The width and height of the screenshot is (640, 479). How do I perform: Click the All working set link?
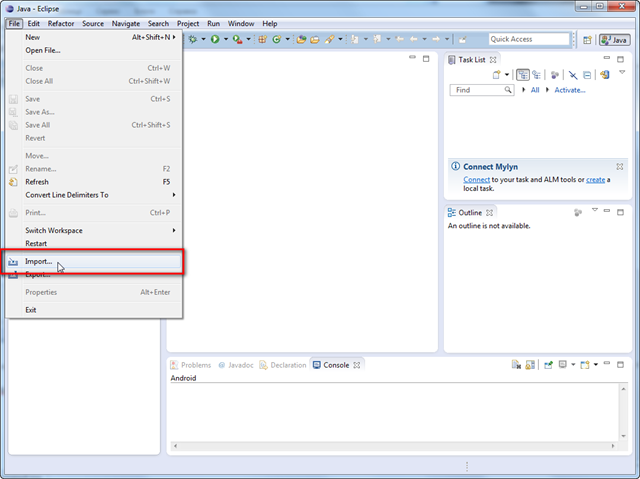pyautogui.click(x=535, y=90)
